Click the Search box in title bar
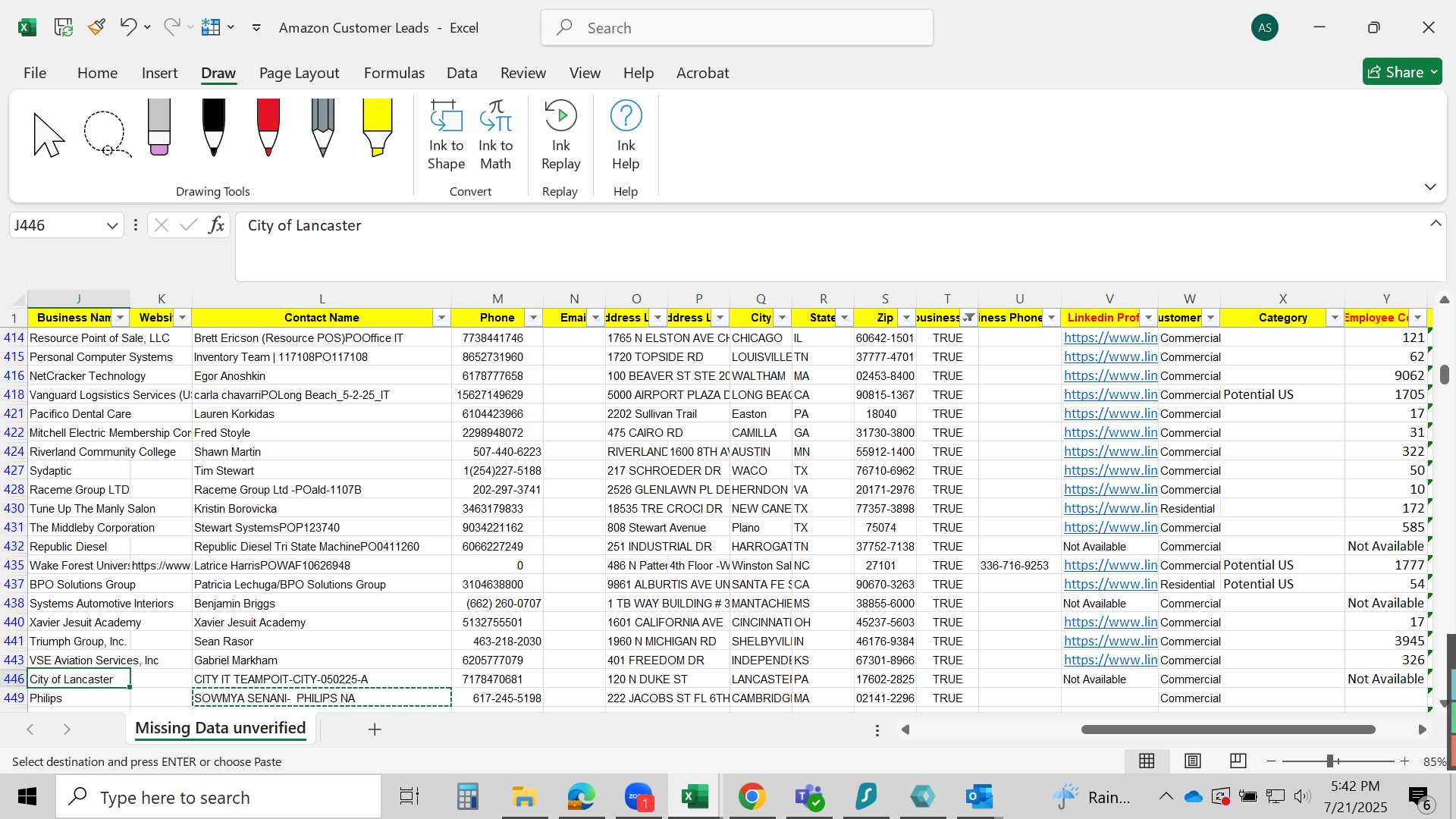Screen dimensions: 1456x819 (736, 28)
